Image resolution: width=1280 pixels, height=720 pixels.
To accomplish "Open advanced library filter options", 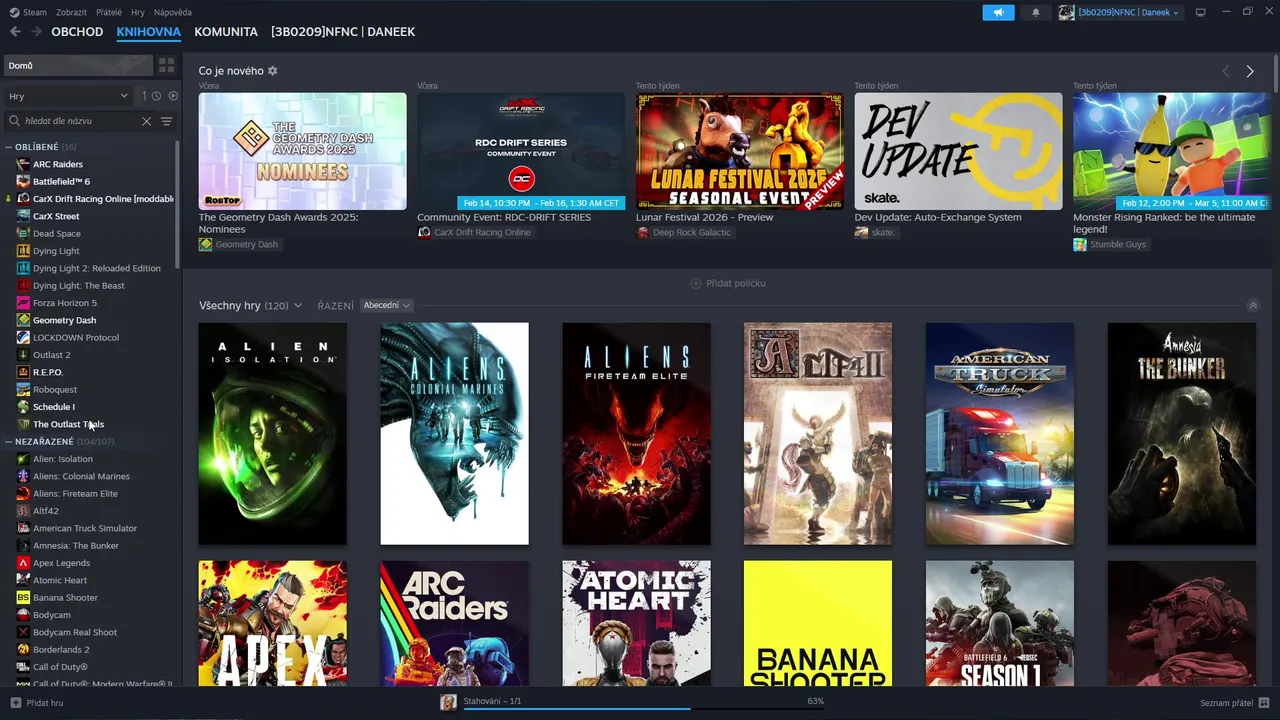I will (167, 121).
